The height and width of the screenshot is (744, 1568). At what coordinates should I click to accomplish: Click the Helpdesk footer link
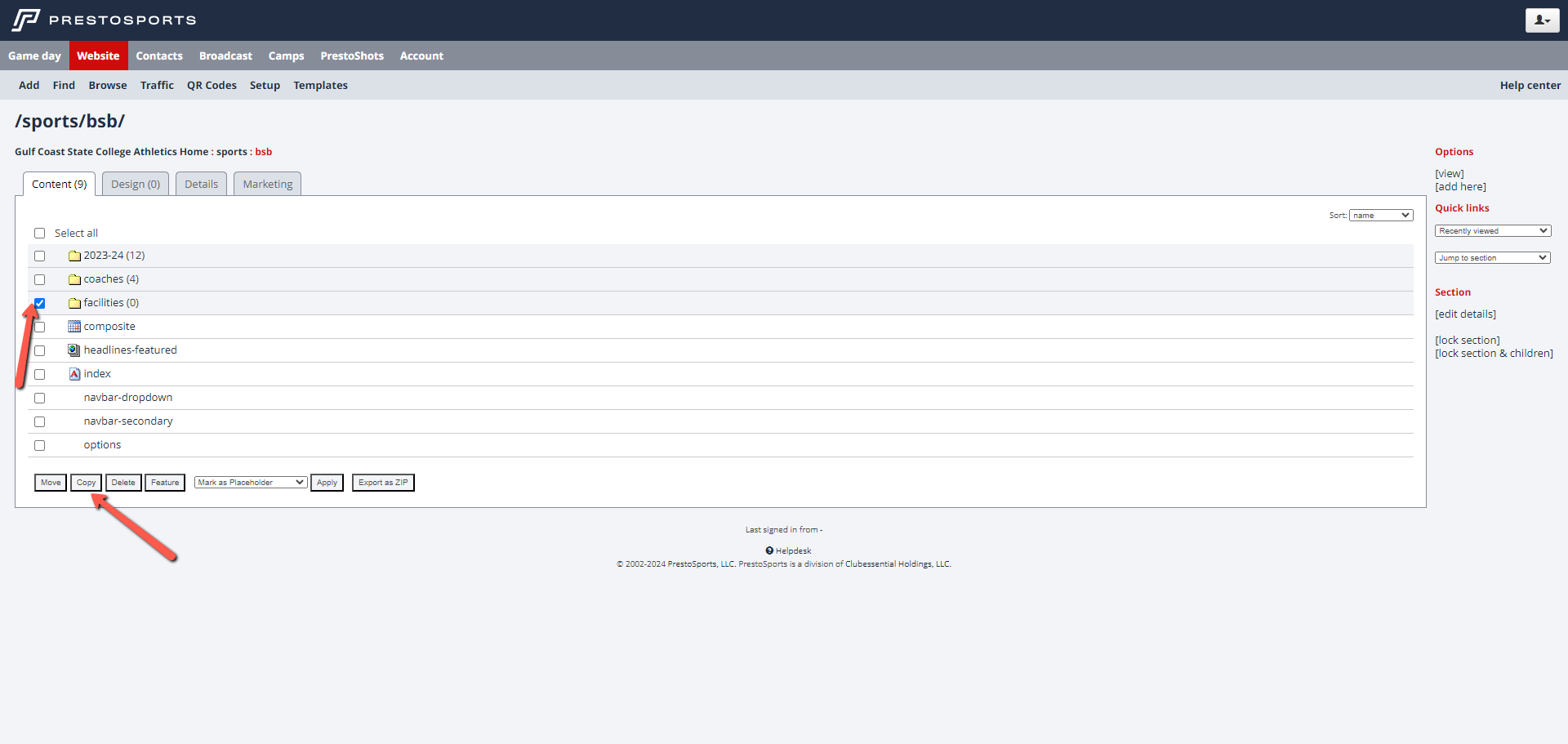click(x=793, y=551)
